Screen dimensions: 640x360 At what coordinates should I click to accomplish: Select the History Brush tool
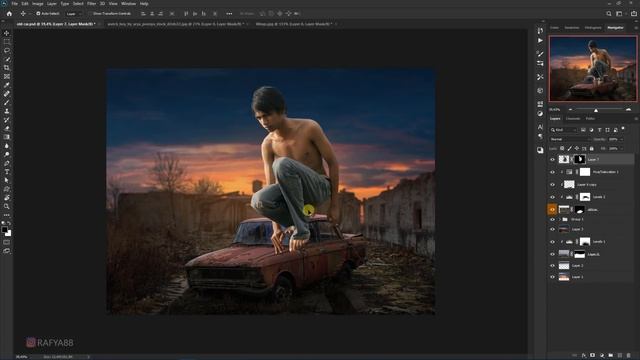pos(7,120)
